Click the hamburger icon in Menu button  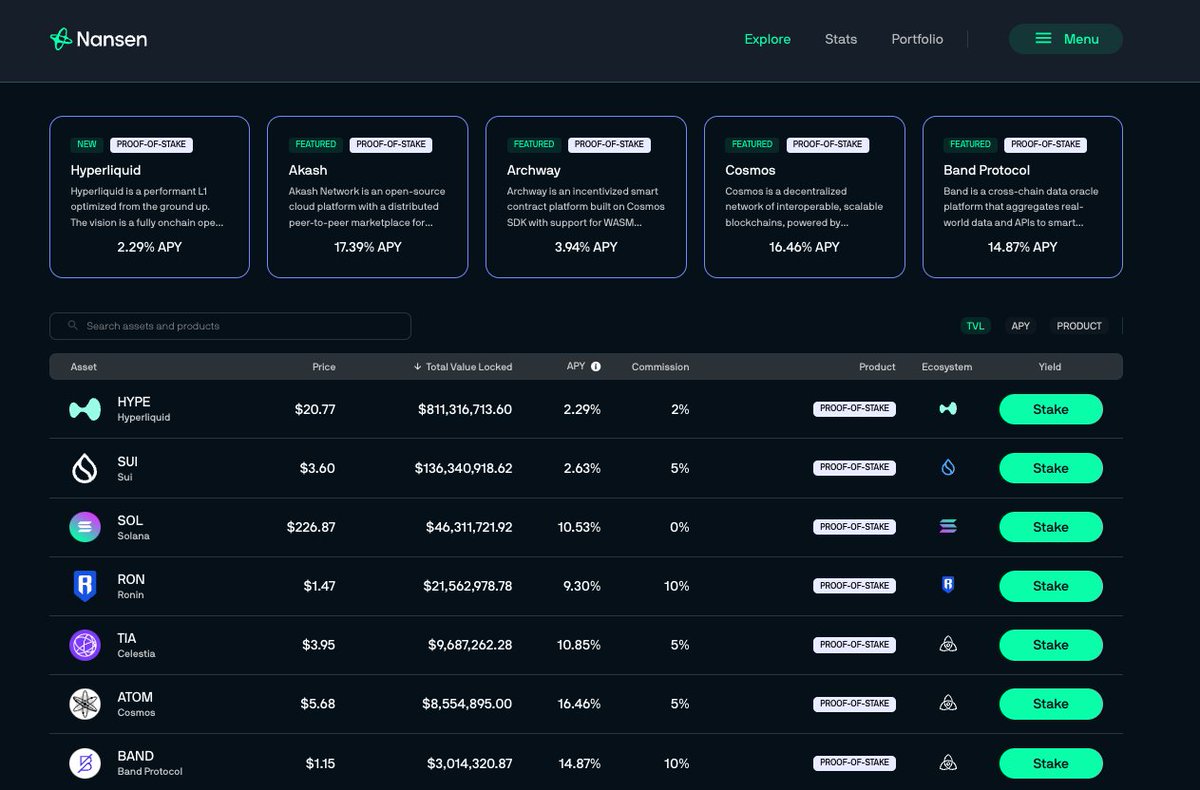click(x=1043, y=39)
